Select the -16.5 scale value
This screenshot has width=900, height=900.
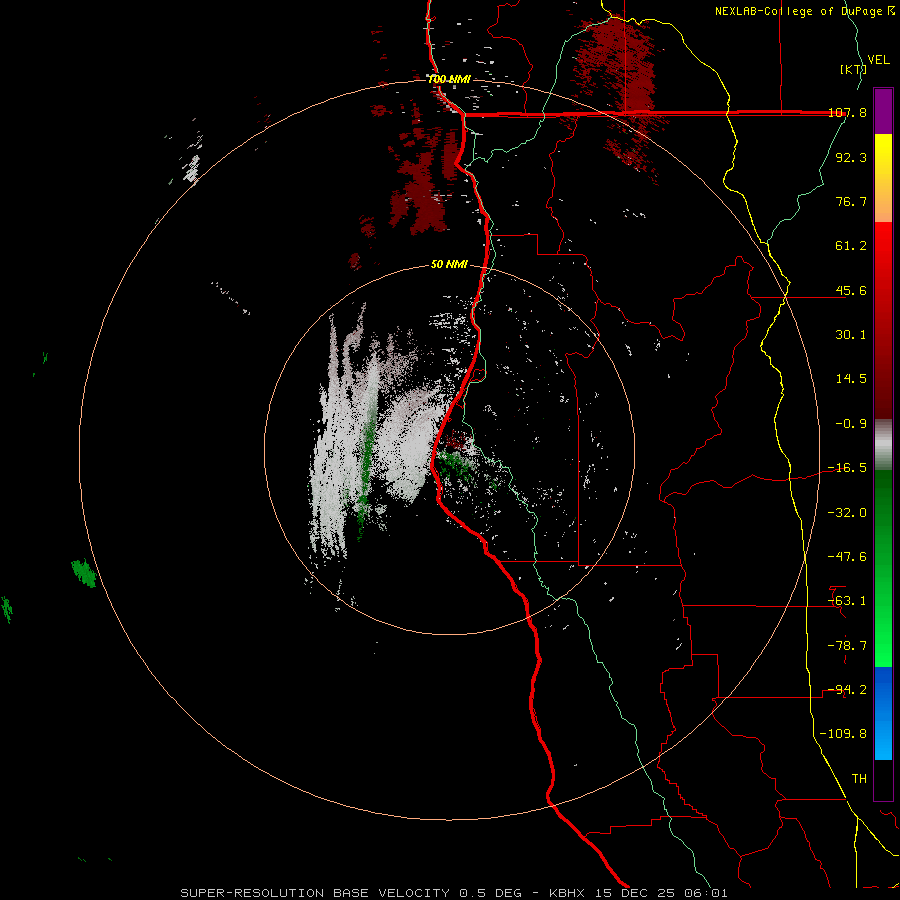847,468
